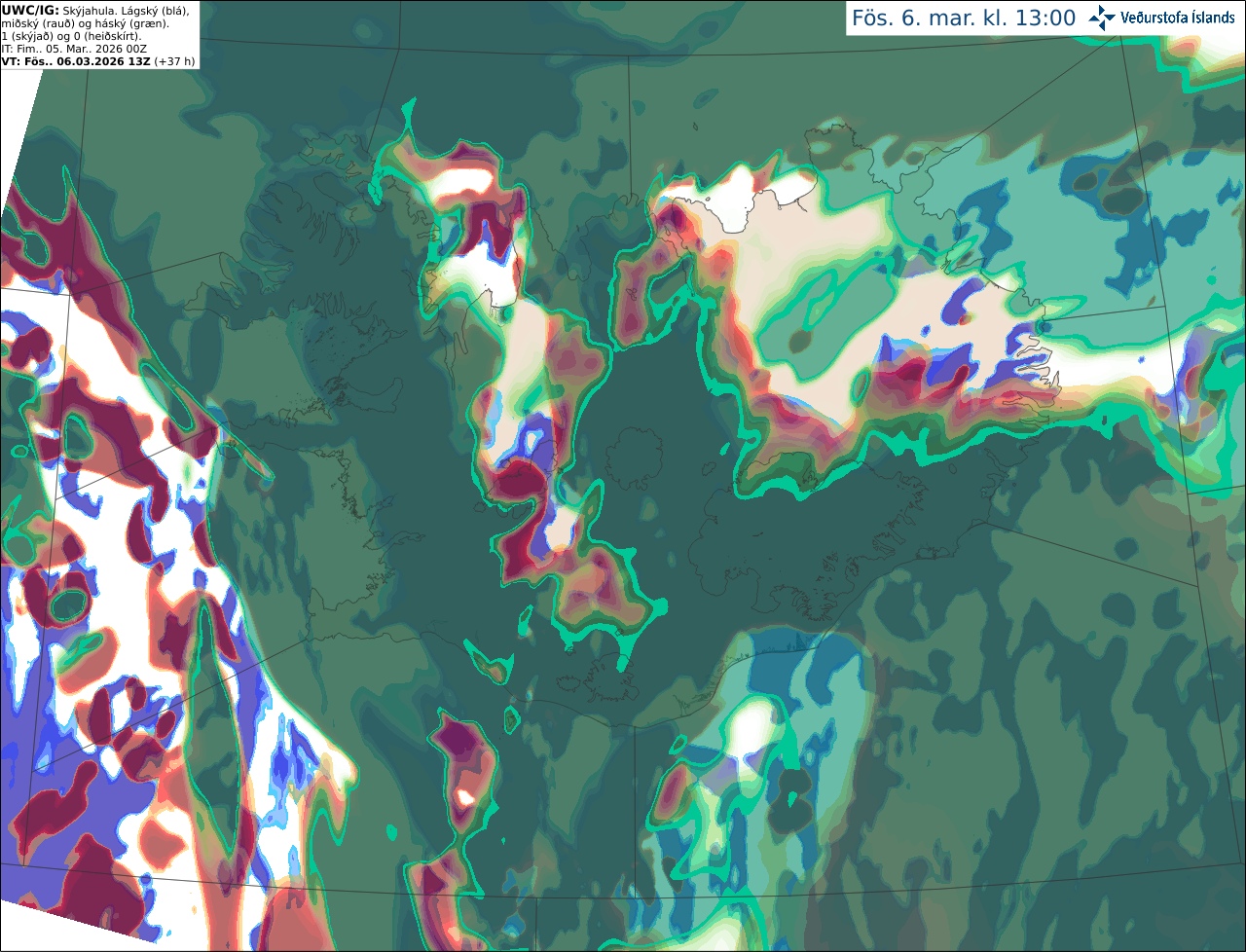Click the 'IT: Fim.. 05. Mar.. 2026 00Z' line
The width and height of the screenshot is (1246, 952).
(x=74, y=49)
